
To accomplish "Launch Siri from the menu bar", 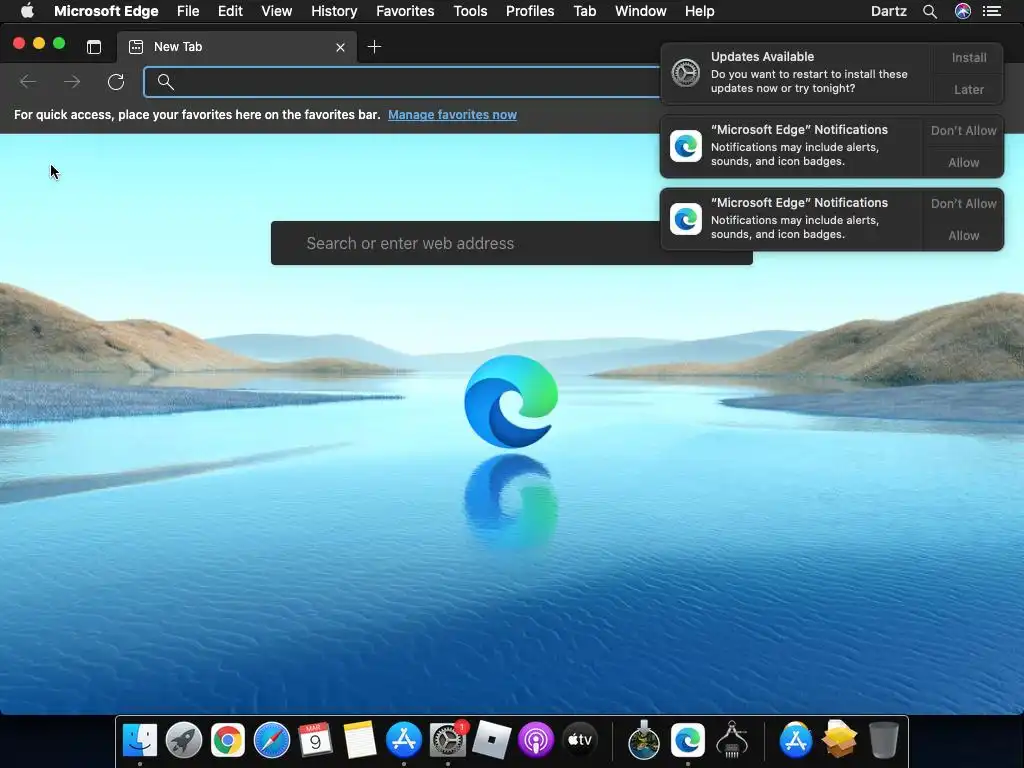I will 963,11.
